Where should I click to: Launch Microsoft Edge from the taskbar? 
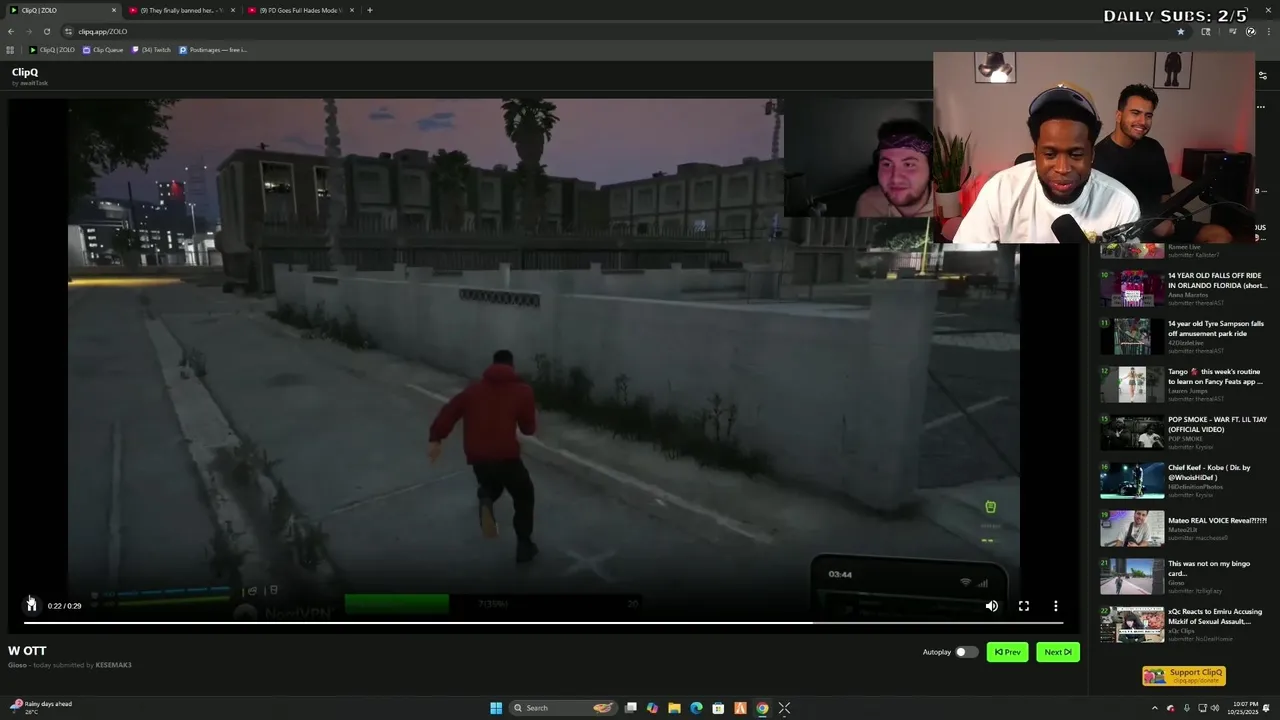point(697,708)
